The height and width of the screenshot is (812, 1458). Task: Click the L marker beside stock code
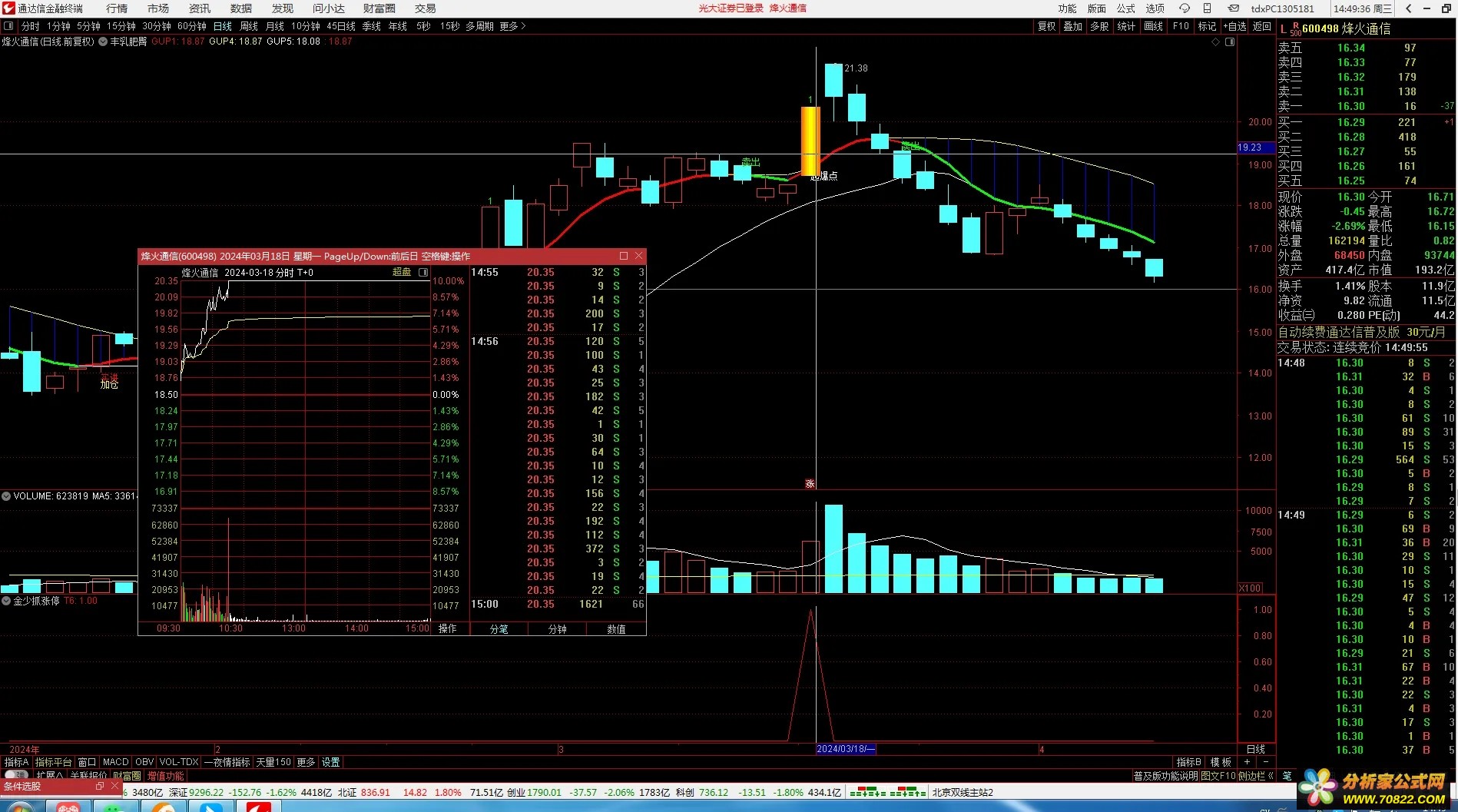[1283, 28]
